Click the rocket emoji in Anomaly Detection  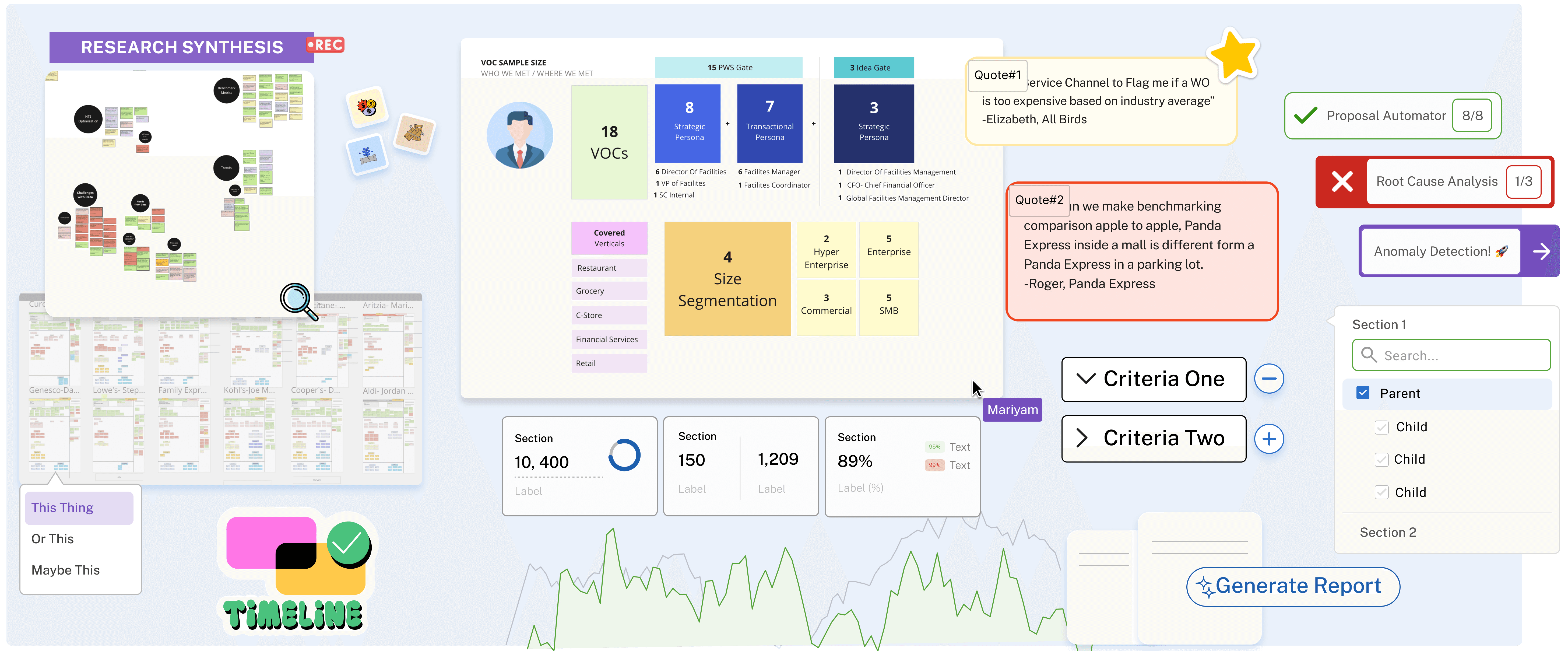pos(1502,251)
